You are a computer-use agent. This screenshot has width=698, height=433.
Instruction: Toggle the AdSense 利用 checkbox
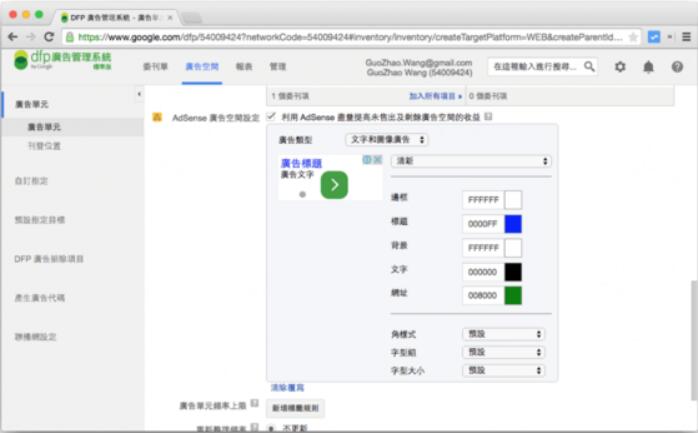click(272, 117)
